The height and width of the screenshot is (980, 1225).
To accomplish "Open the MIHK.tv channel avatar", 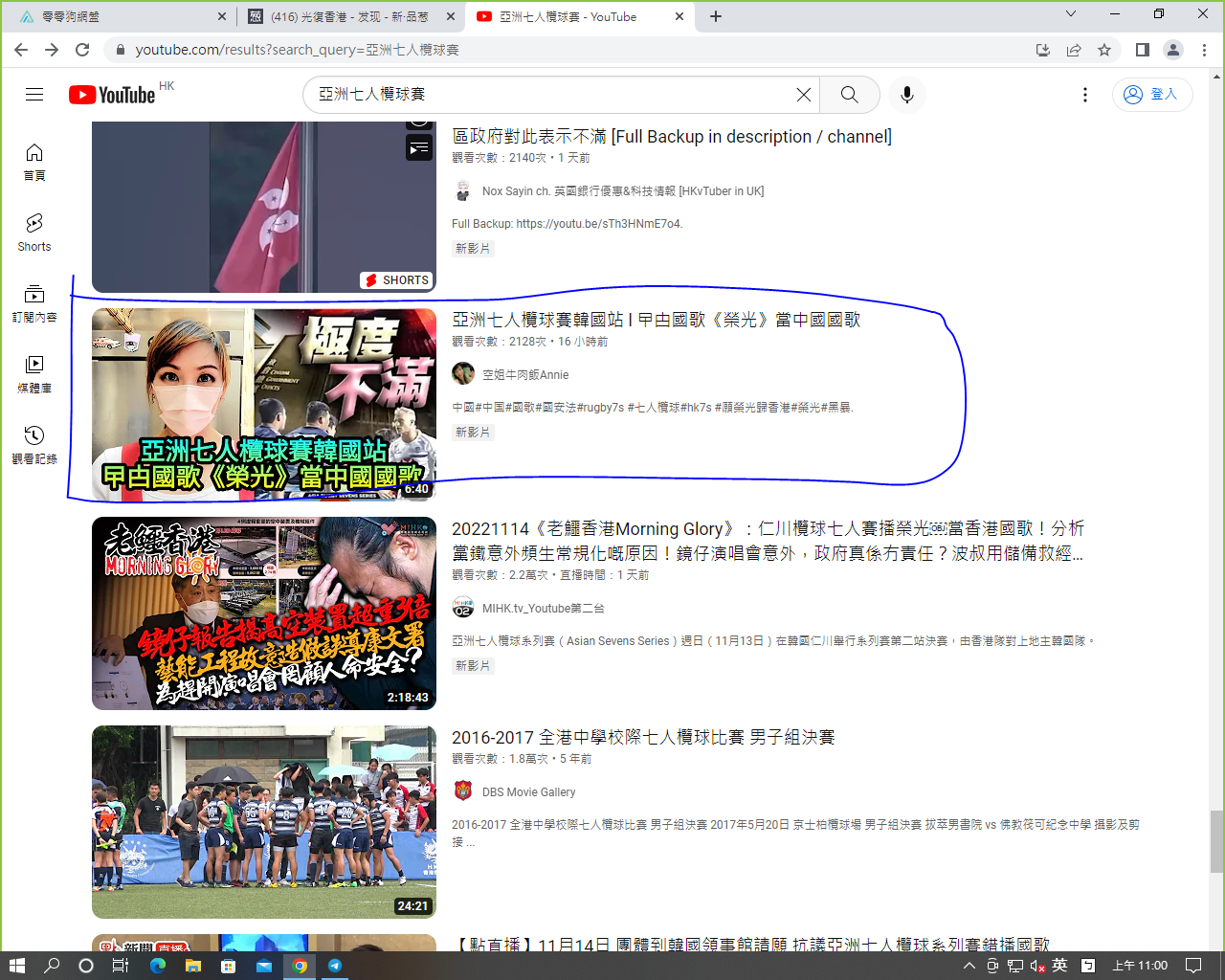I will (463, 608).
